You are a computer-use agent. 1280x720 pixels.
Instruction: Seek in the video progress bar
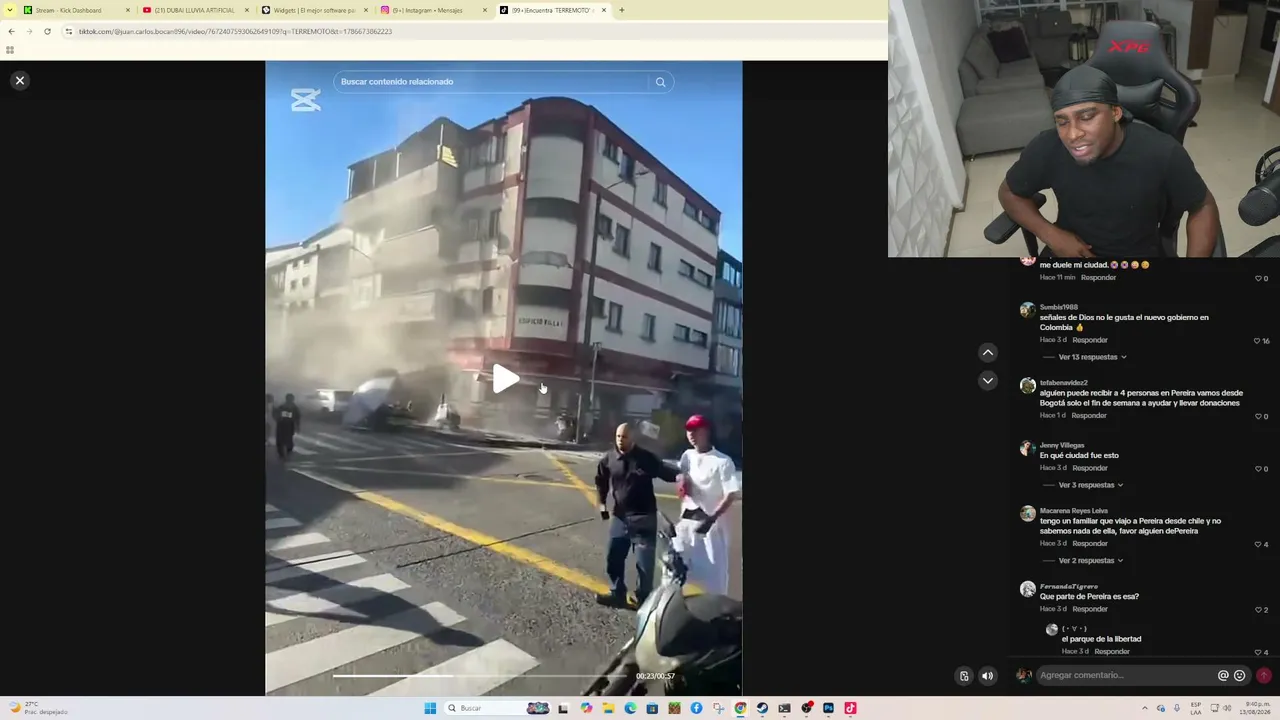(482, 676)
